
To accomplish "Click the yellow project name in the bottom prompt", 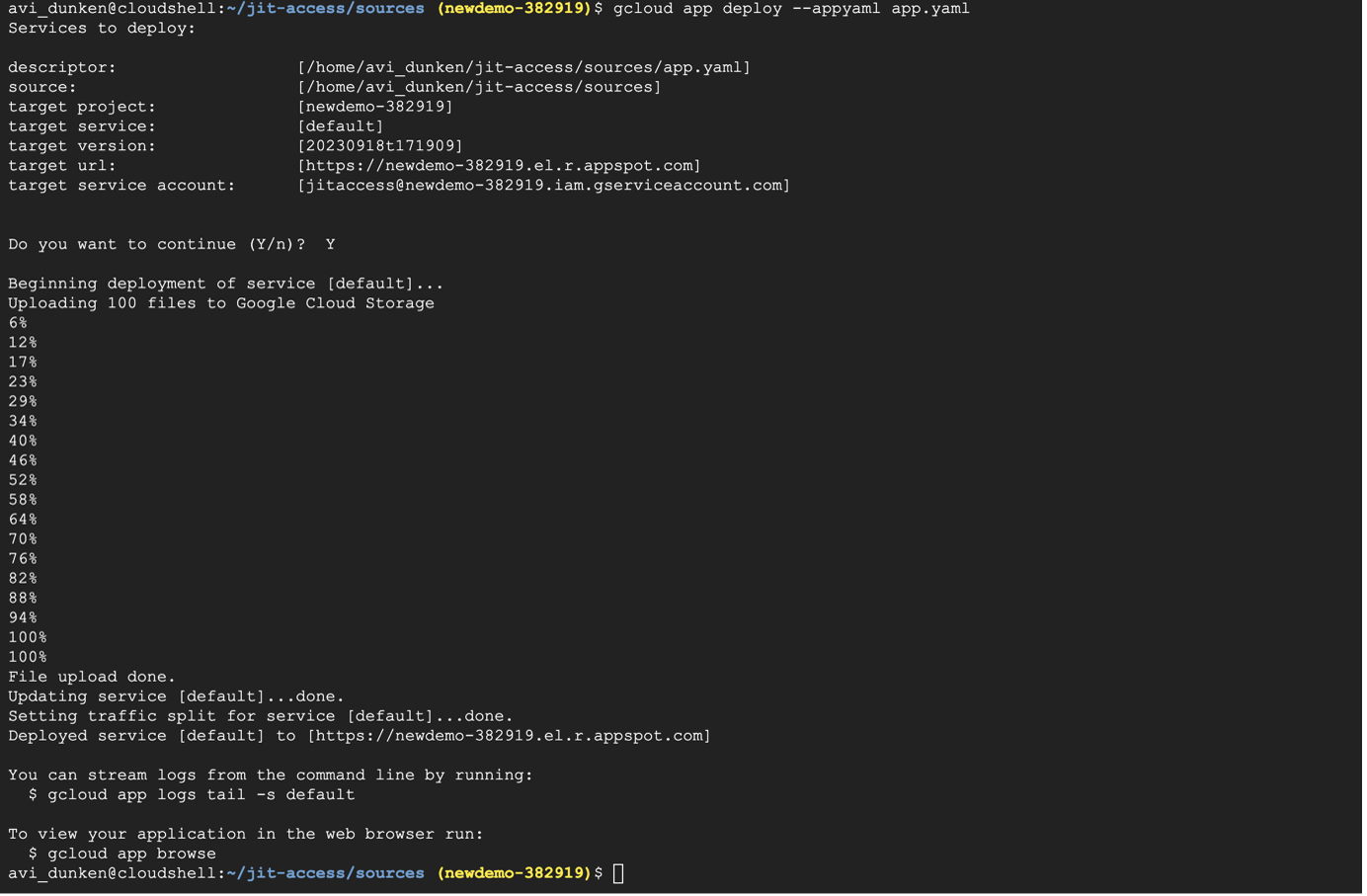I will 514,873.
